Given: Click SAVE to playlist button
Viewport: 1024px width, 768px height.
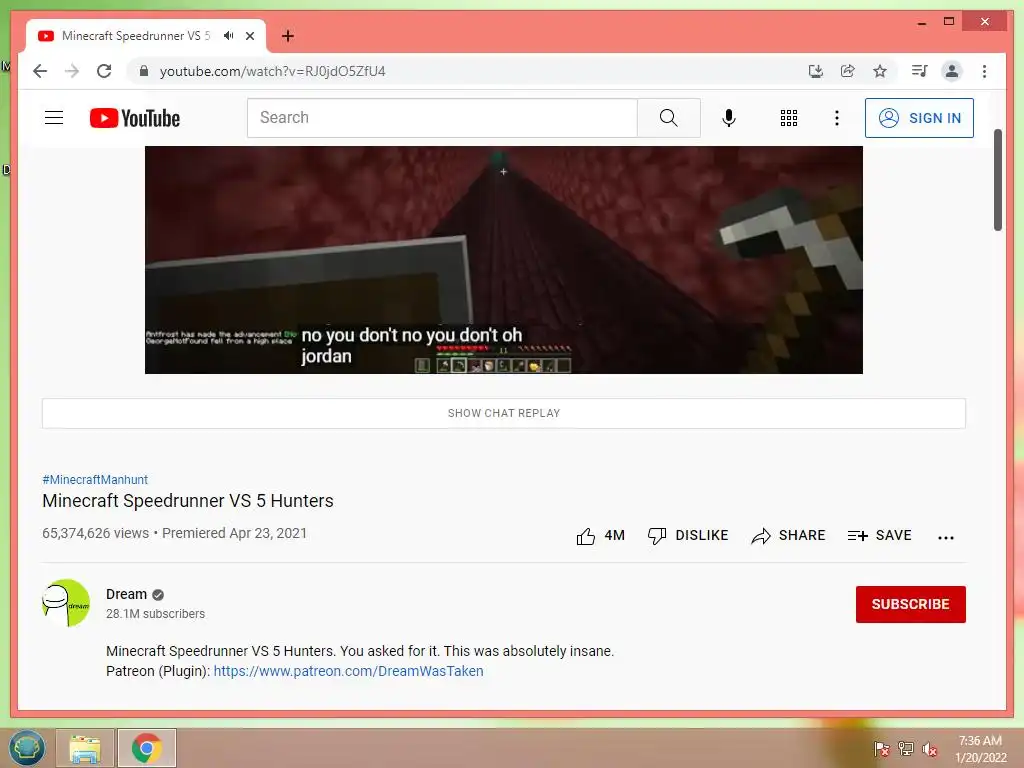Looking at the screenshot, I should click(879, 536).
